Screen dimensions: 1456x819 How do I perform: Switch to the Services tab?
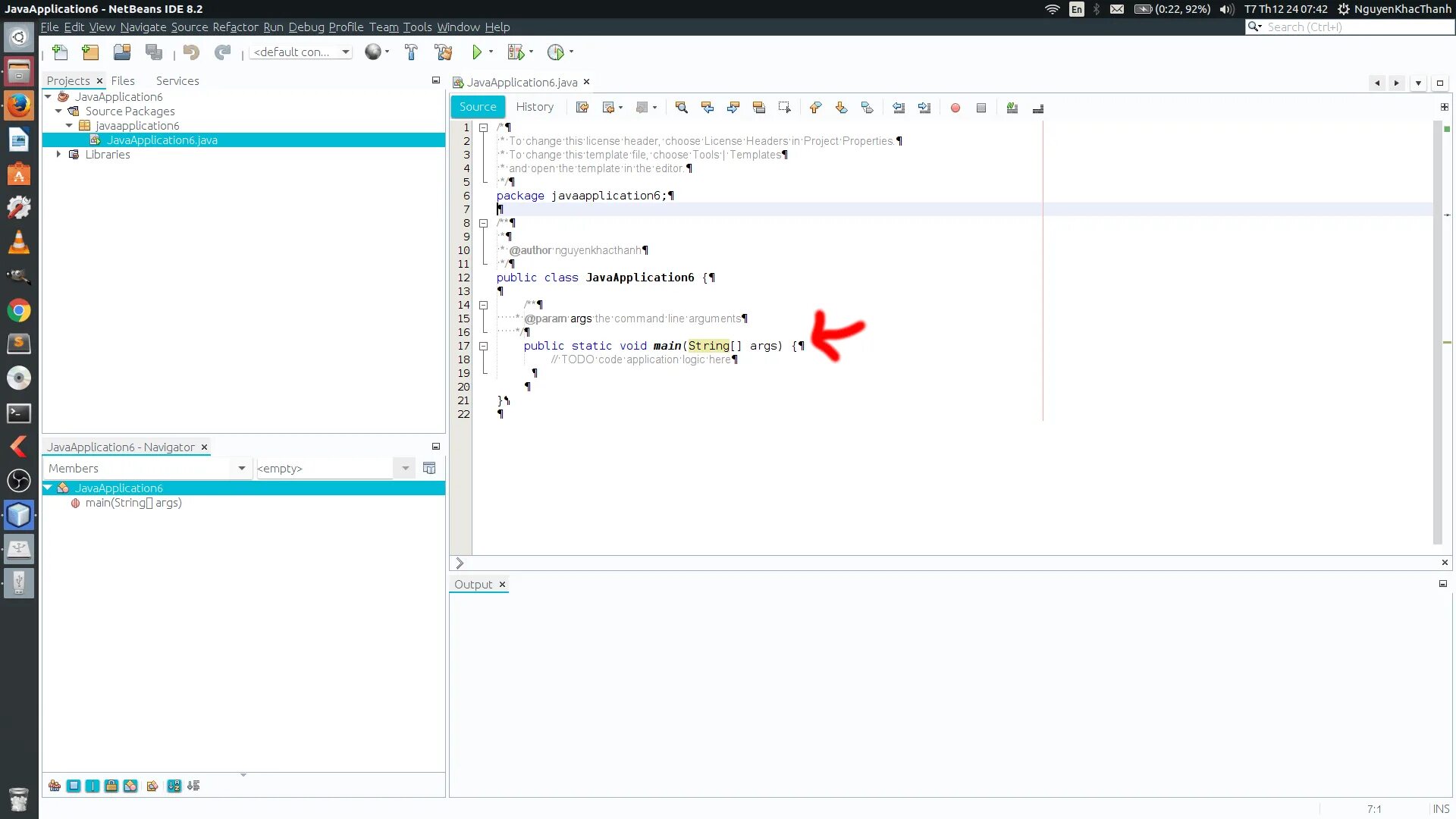click(177, 81)
